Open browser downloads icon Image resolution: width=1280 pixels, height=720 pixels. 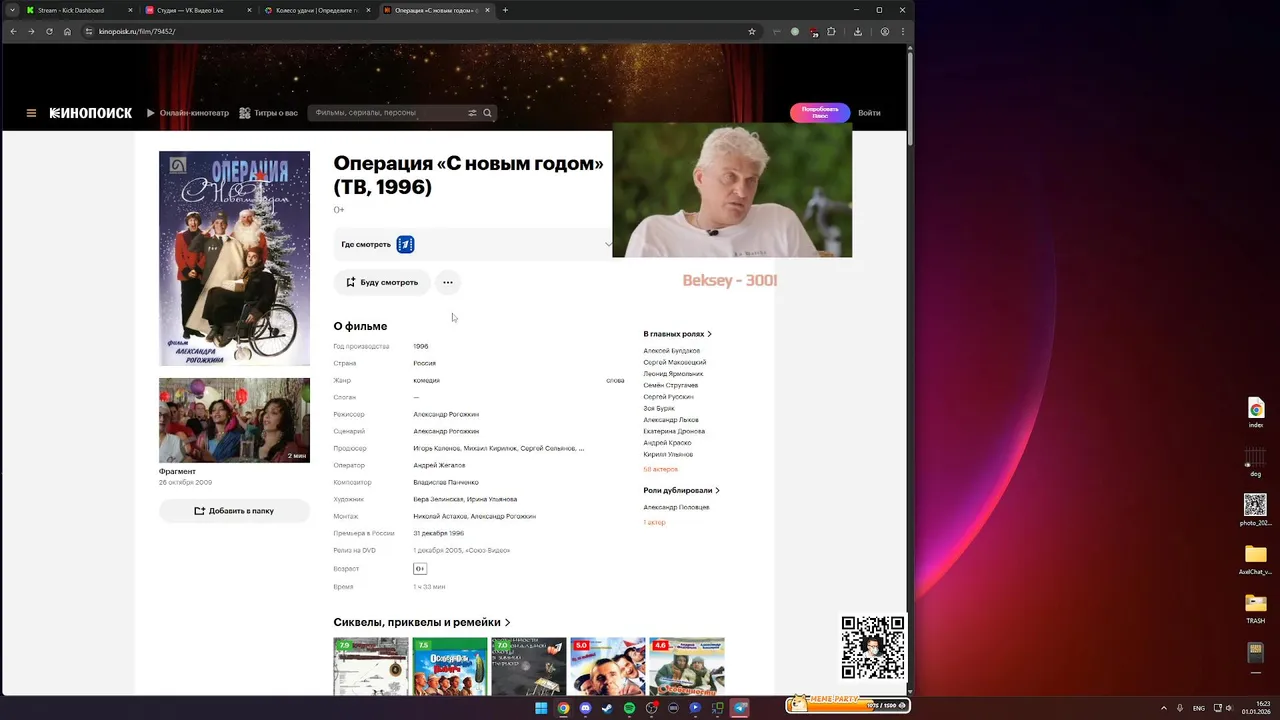point(858,31)
